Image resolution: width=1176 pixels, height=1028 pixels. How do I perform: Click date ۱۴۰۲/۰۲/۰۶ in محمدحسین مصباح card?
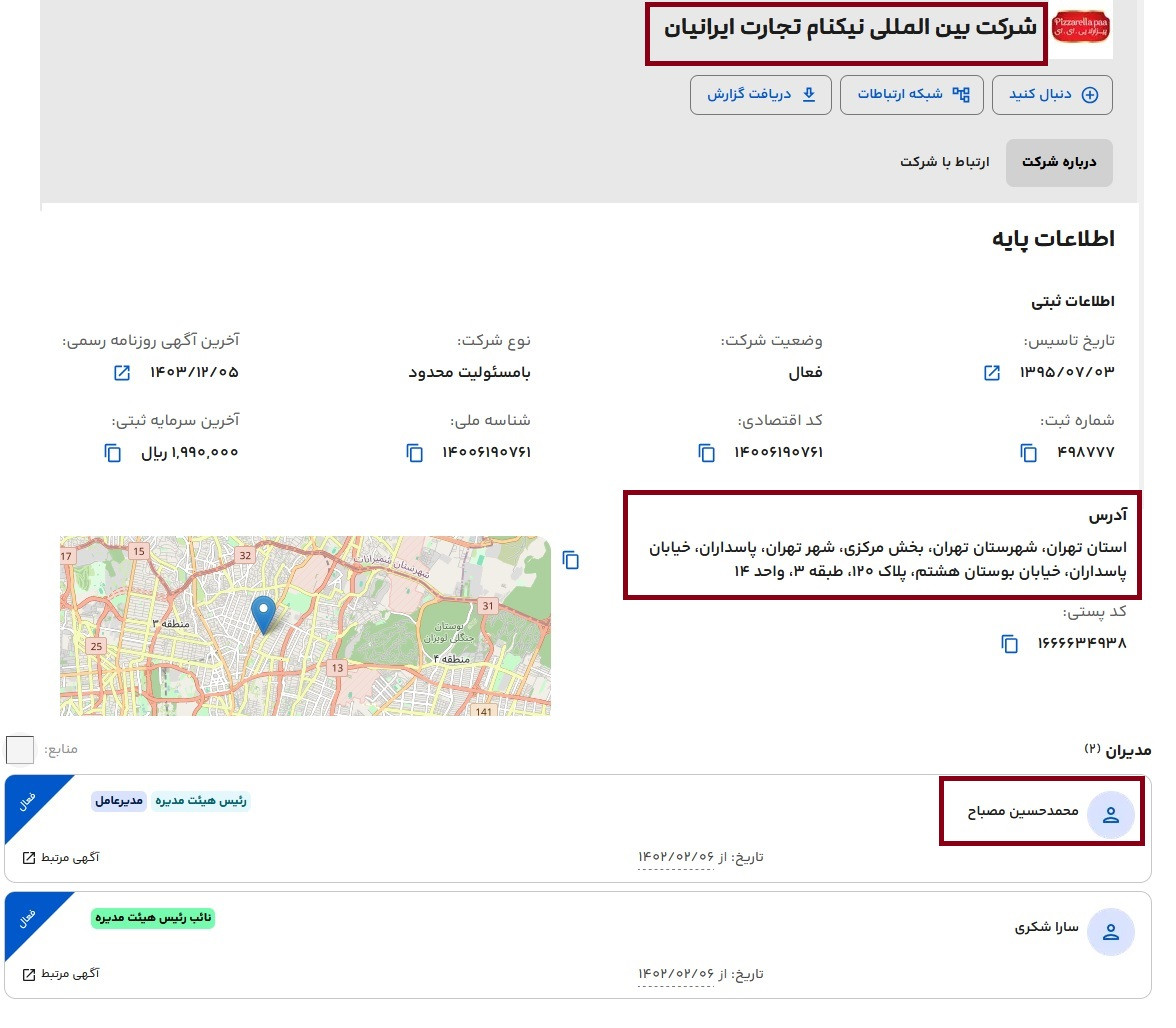(x=676, y=857)
